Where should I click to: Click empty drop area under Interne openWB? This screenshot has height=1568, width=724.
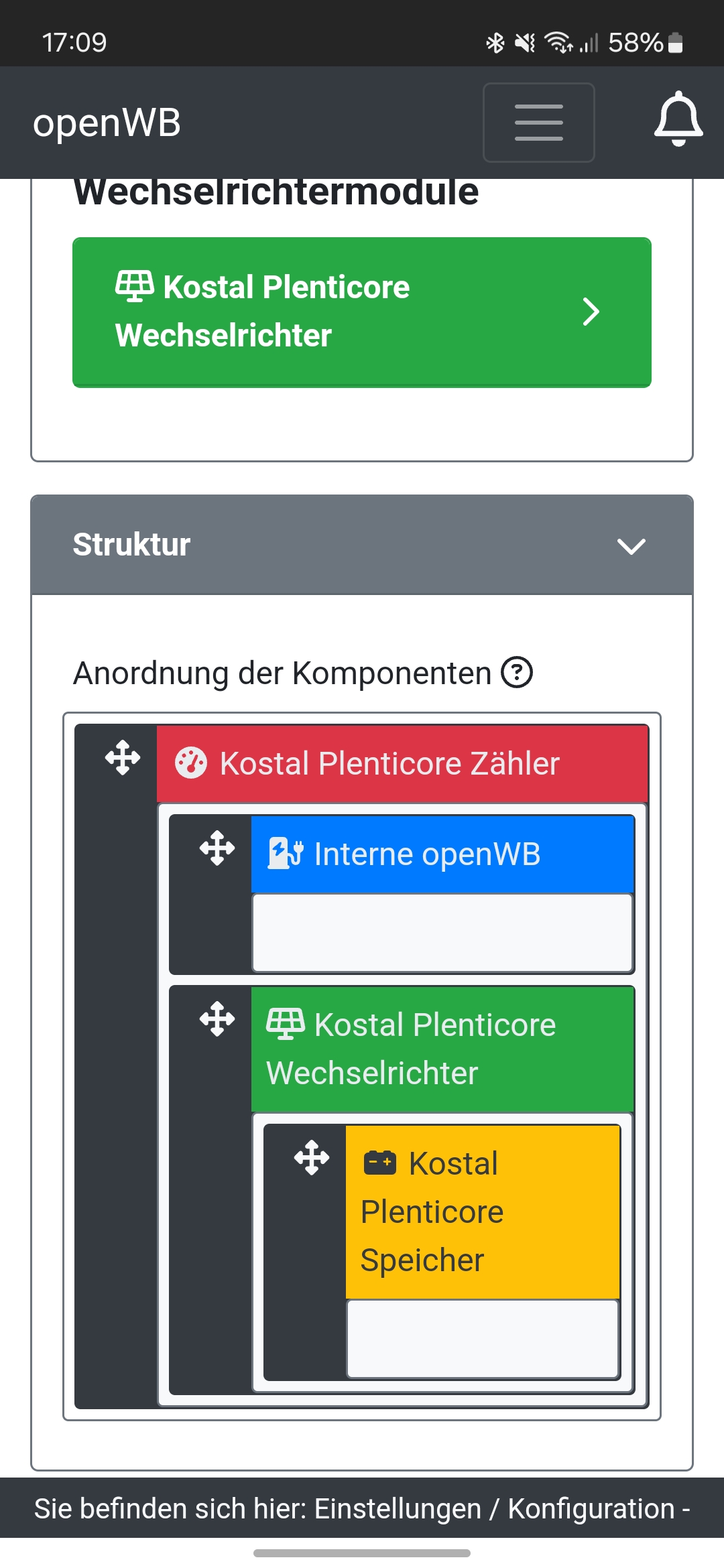(442, 933)
